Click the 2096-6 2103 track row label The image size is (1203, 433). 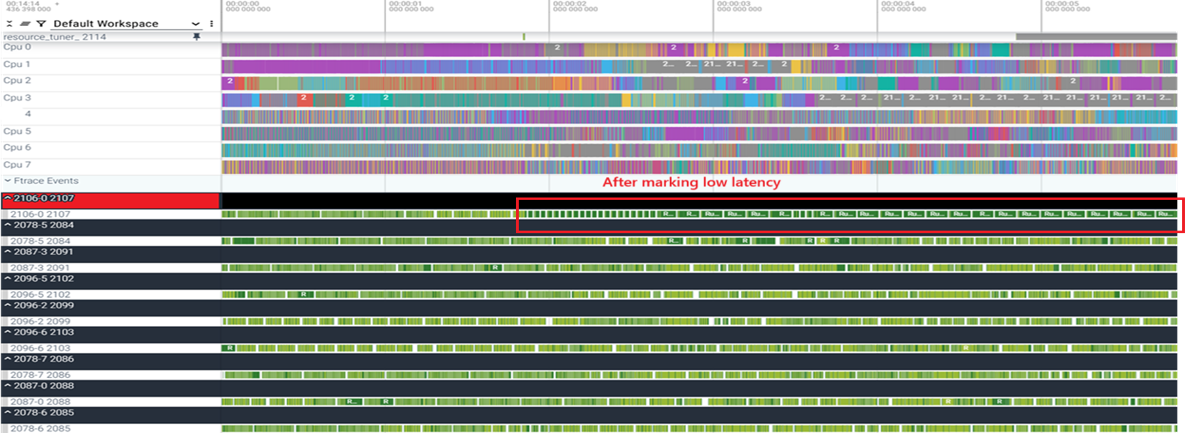(x=40, y=347)
